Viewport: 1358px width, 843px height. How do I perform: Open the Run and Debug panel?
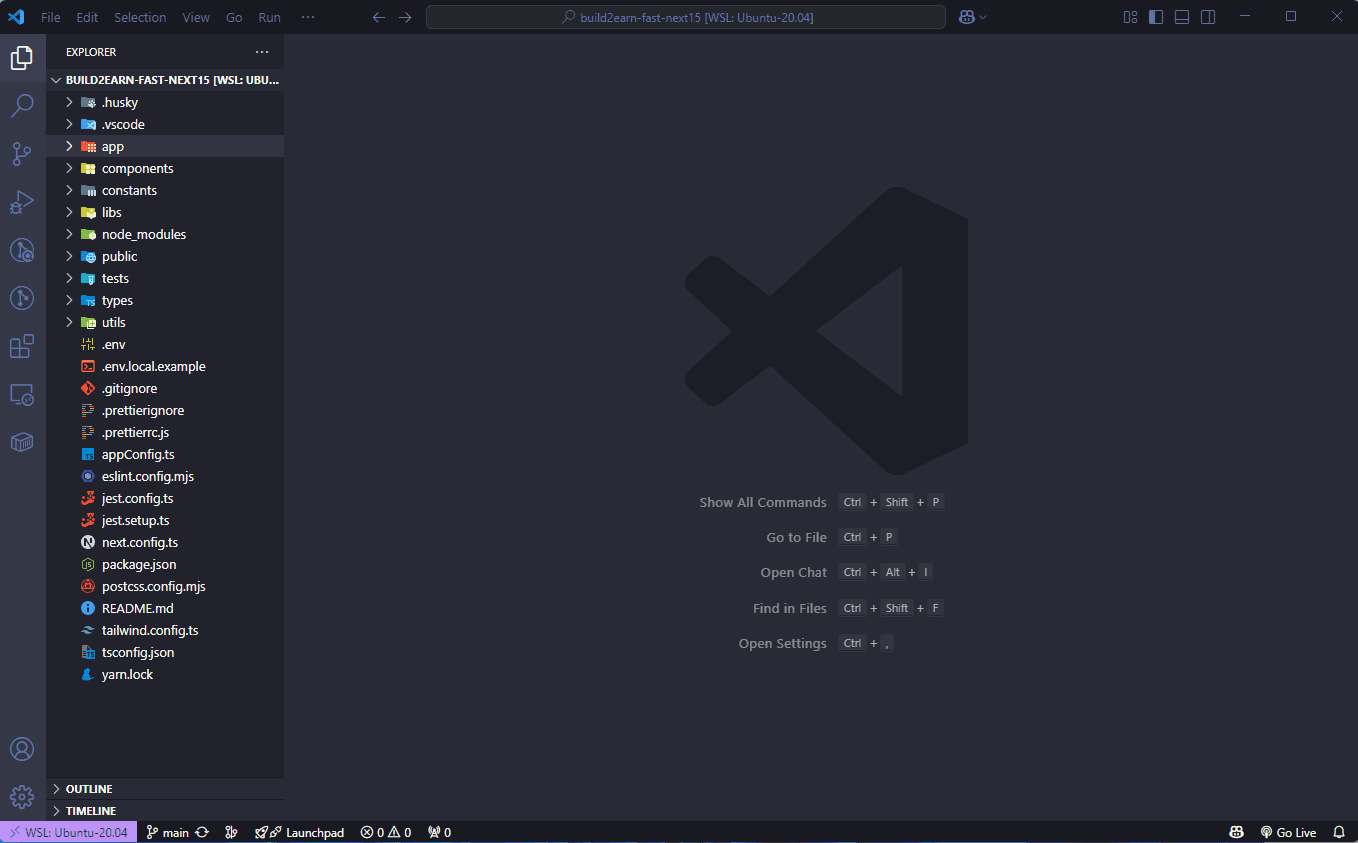click(22, 202)
